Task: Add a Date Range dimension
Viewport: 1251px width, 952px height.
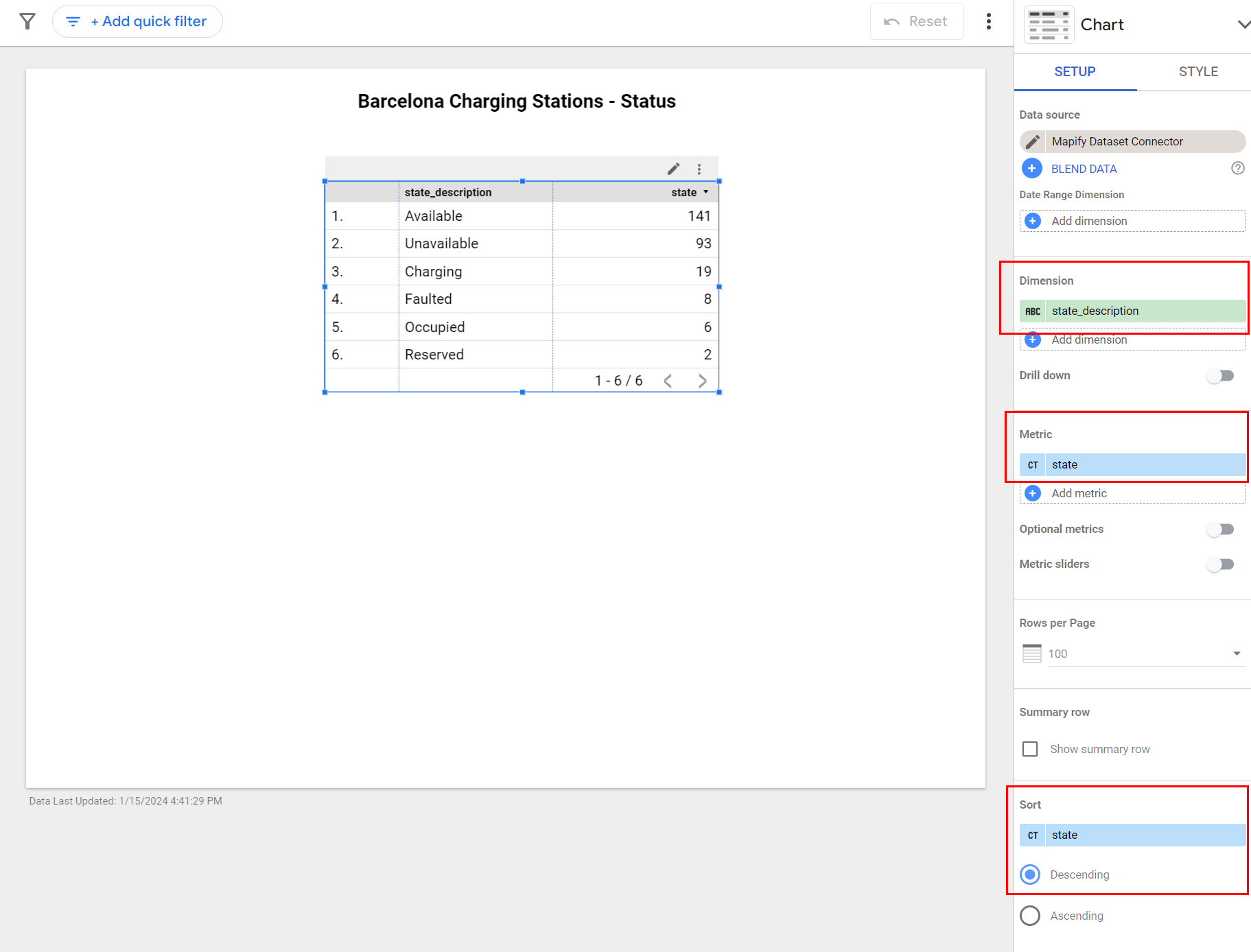Action: 1132,221
